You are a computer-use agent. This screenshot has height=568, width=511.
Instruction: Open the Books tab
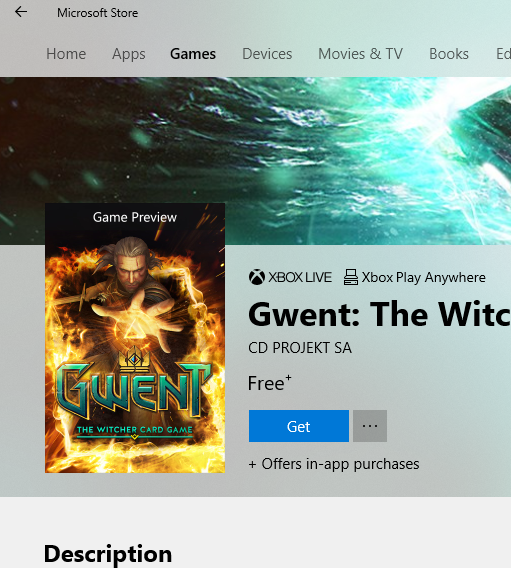point(449,54)
